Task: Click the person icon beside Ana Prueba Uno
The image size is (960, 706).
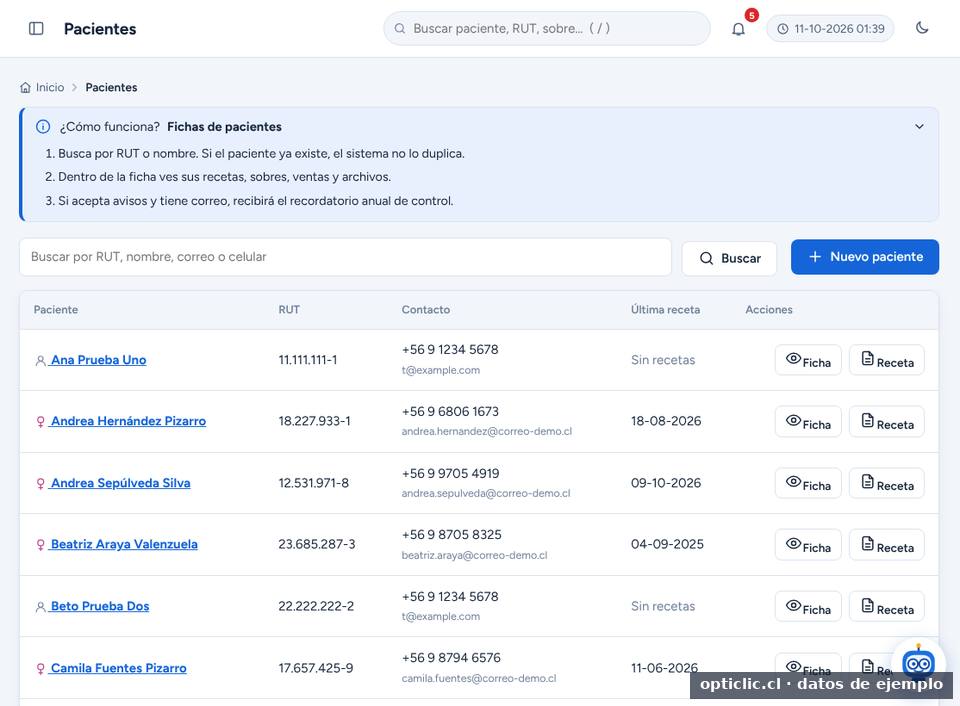Action: click(40, 361)
